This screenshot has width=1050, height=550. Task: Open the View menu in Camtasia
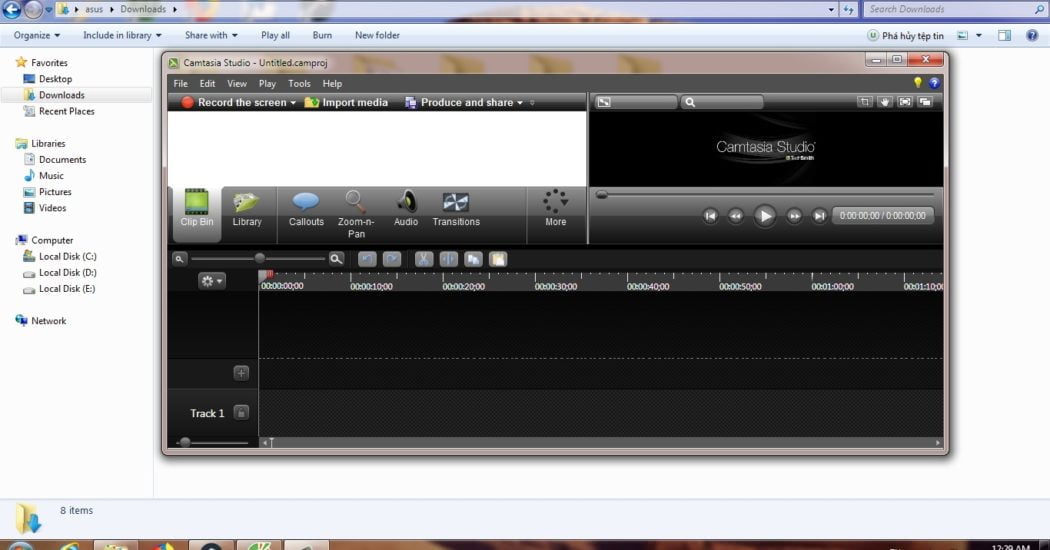coord(237,84)
